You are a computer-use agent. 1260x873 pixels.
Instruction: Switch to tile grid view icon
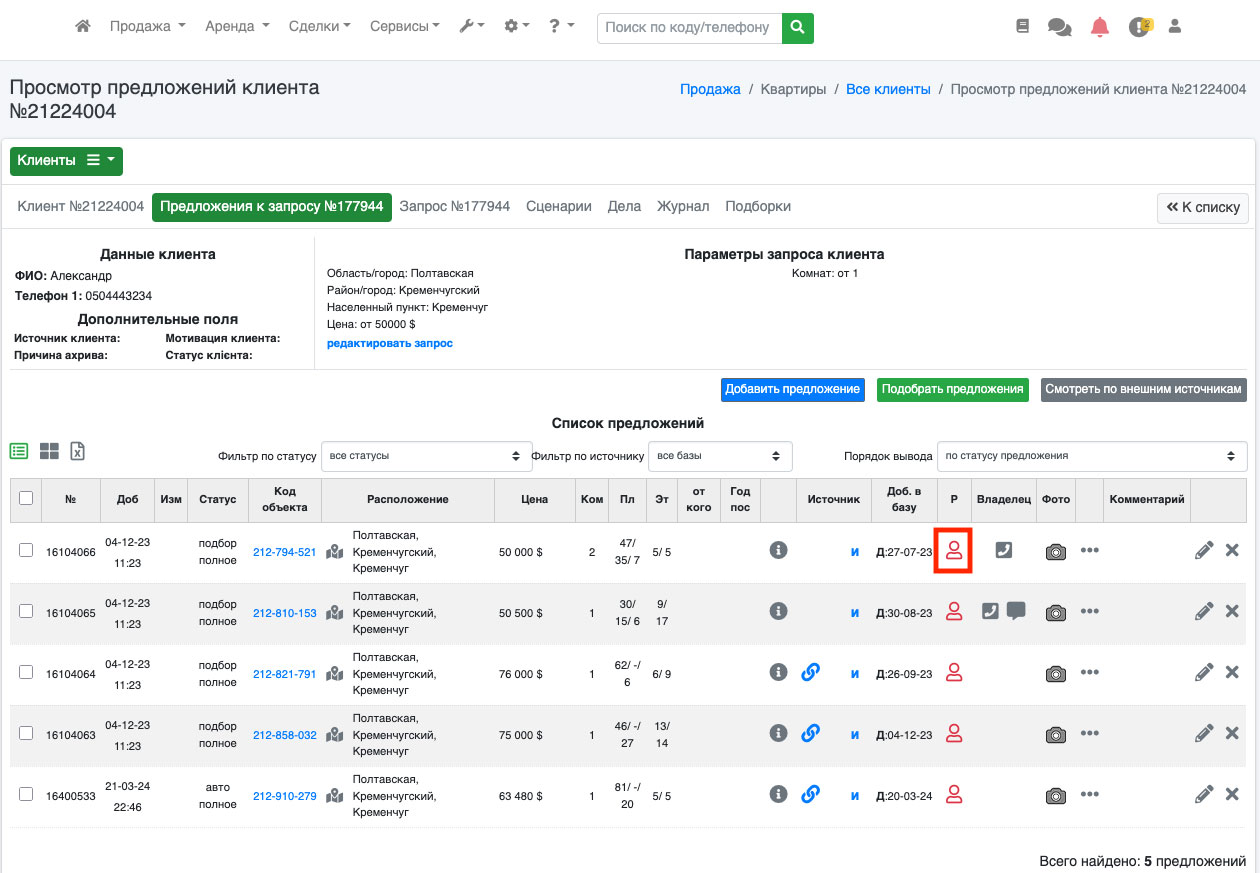tap(49, 451)
